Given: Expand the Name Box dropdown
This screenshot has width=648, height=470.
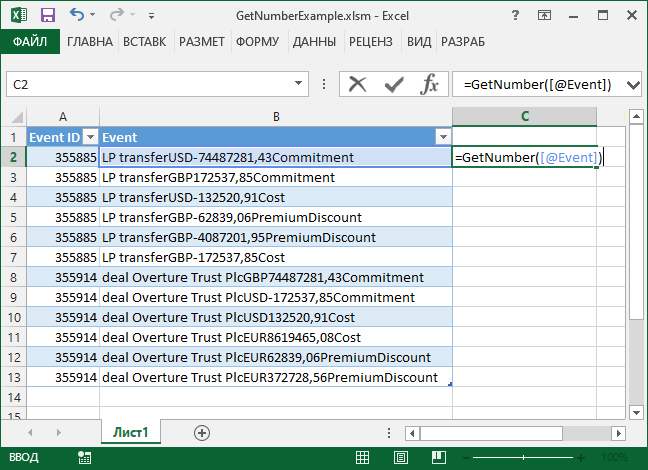Looking at the screenshot, I should [298, 84].
